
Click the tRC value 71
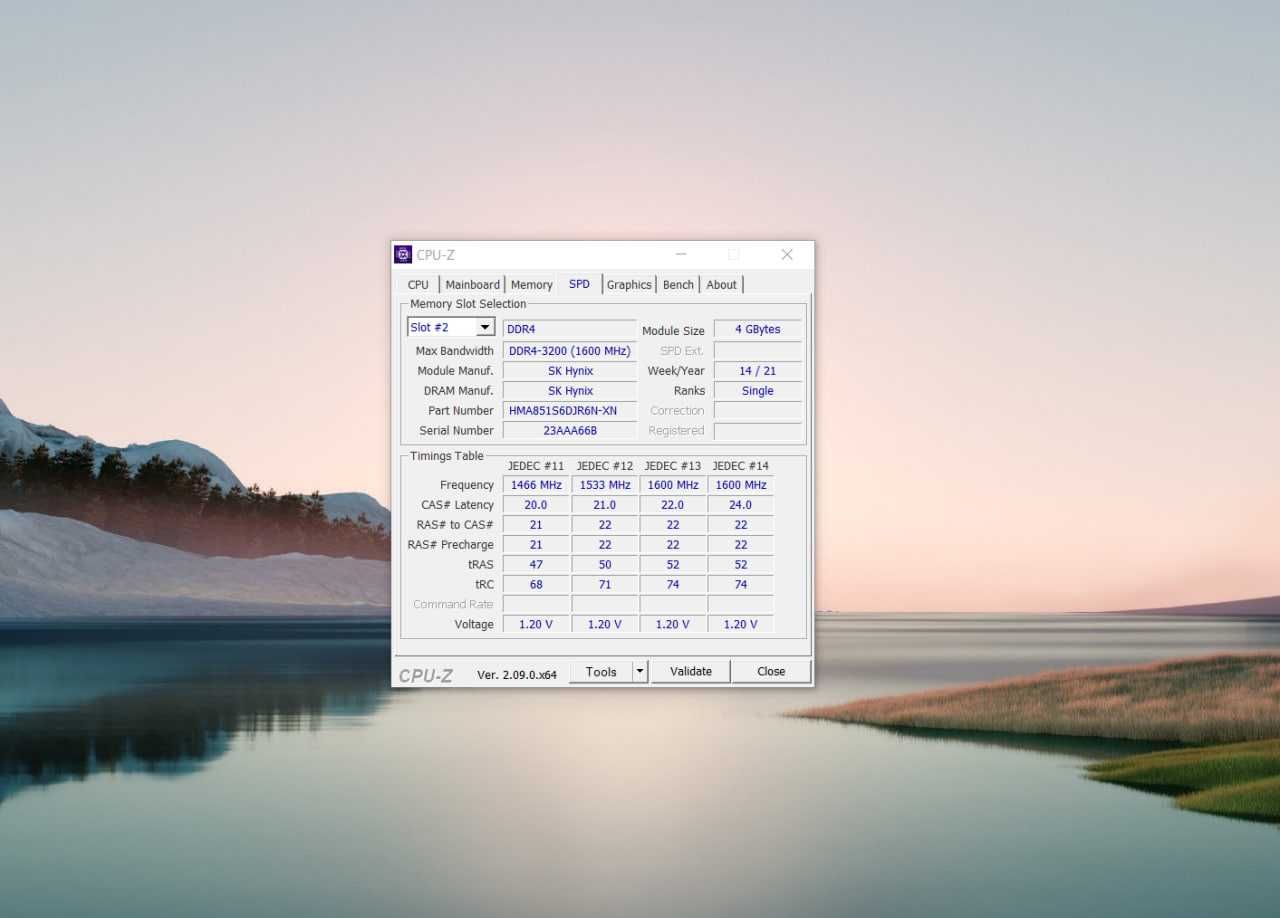pos(605,585)
